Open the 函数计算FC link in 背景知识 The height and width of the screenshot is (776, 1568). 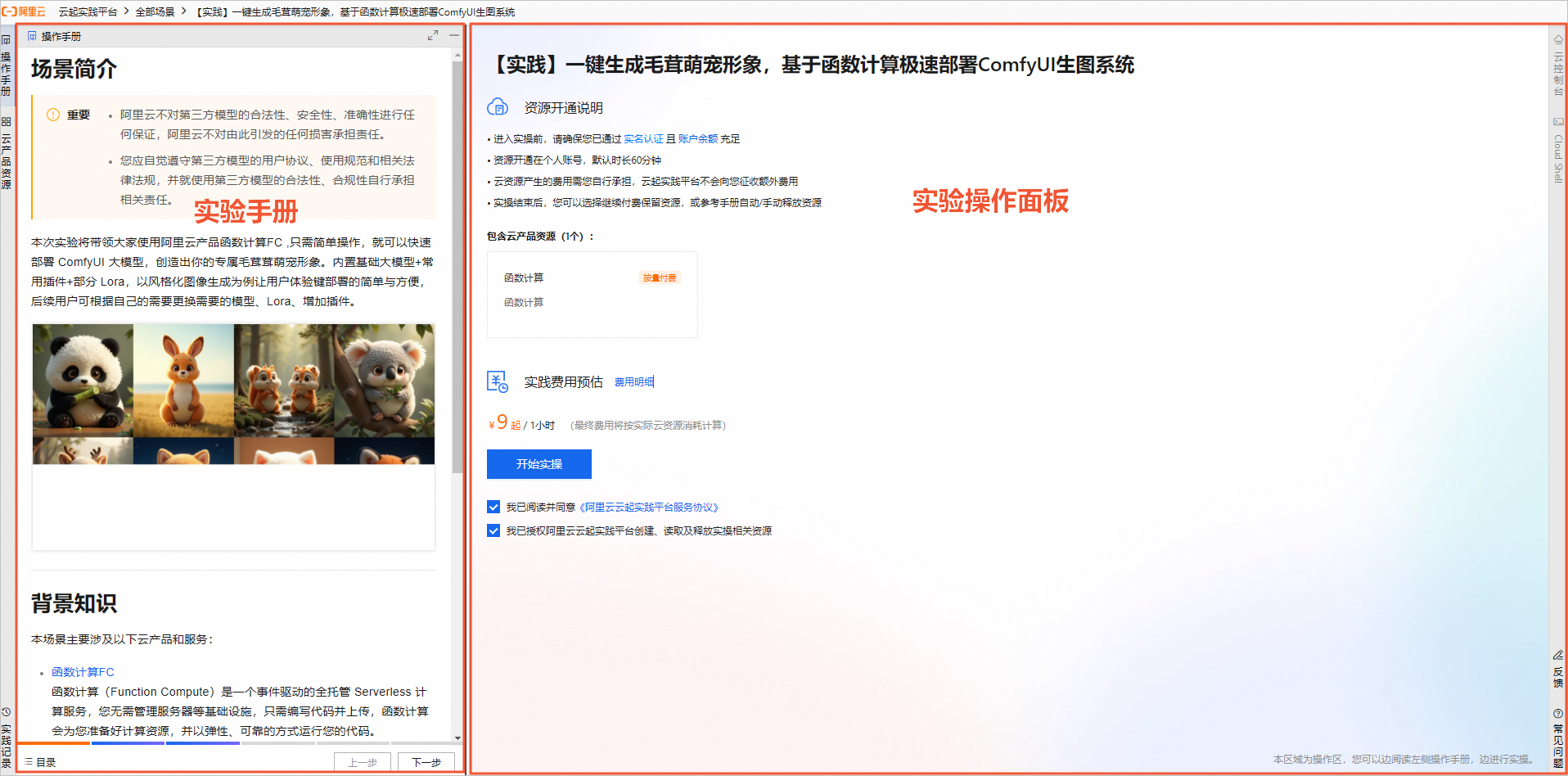point(83,672)
